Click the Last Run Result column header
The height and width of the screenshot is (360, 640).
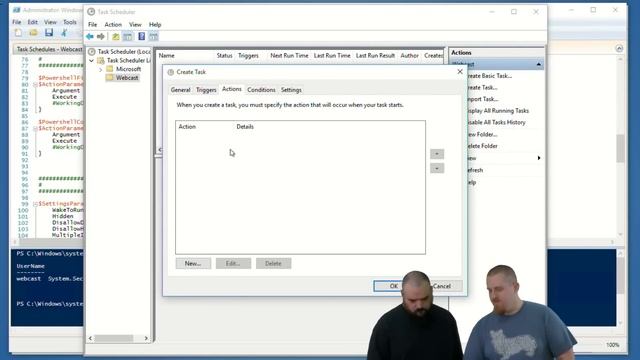click(375, 56)
